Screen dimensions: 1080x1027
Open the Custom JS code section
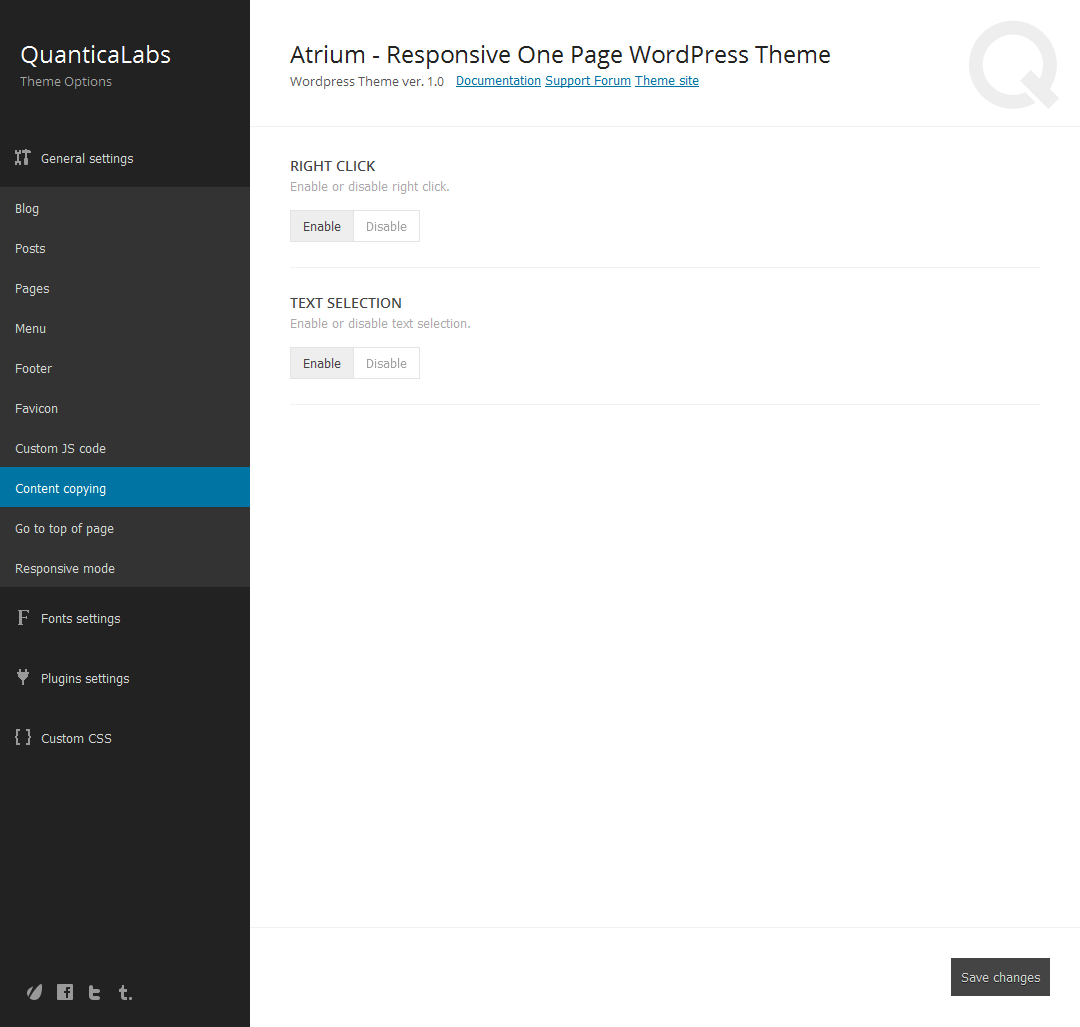125,448
